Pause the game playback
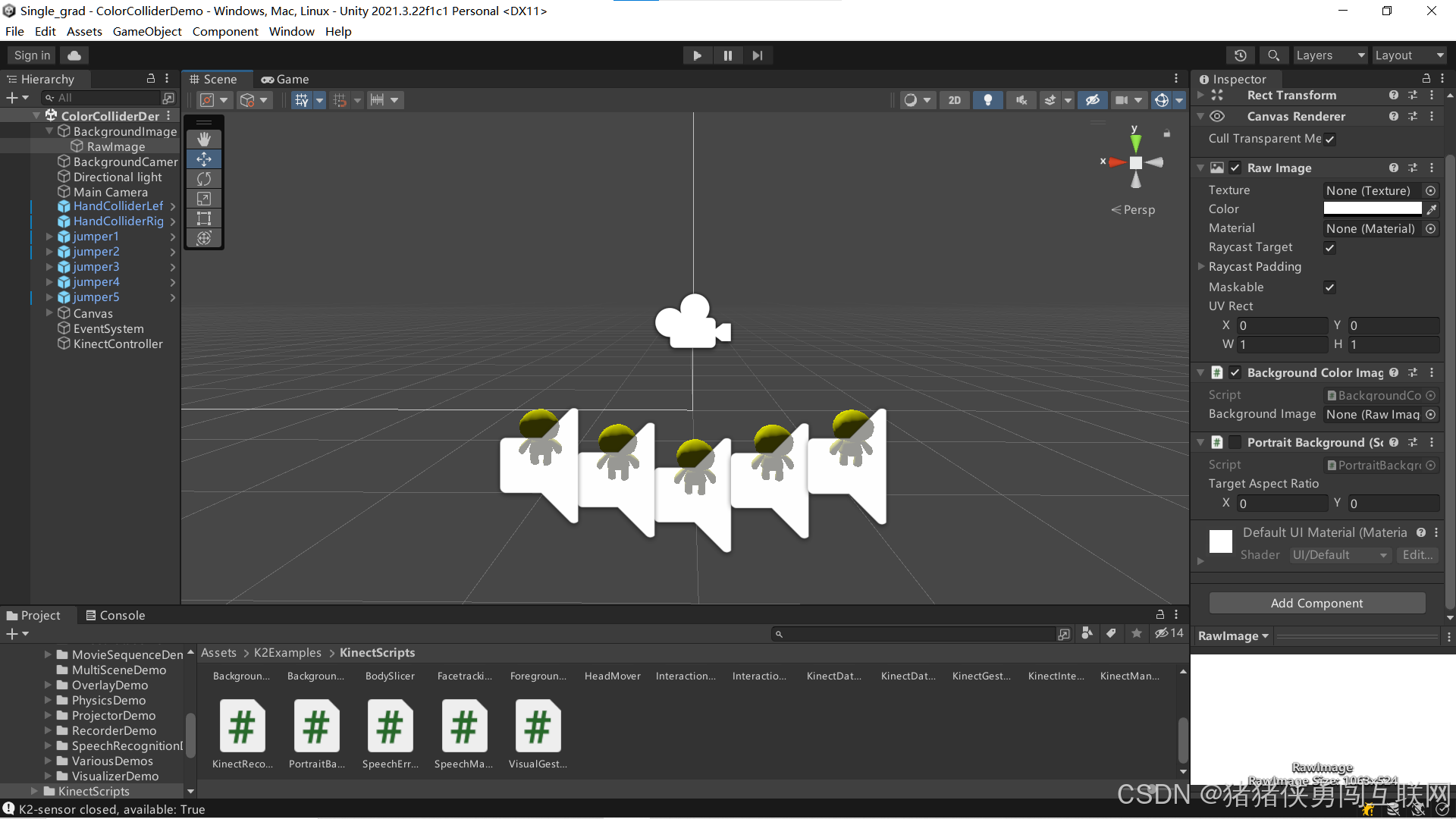Viewport: 1456px width, 819px height. click(727, 55)
